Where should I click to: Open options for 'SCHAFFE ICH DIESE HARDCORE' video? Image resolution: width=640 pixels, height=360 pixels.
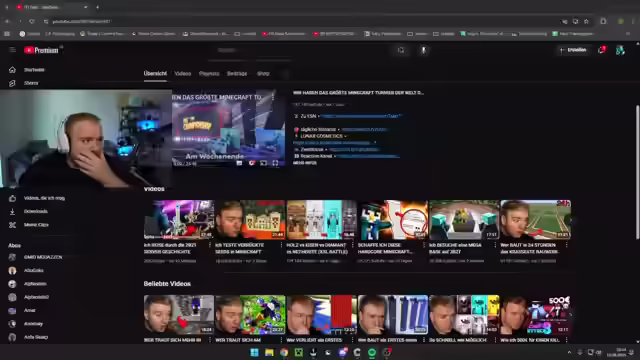pos(424,245)
